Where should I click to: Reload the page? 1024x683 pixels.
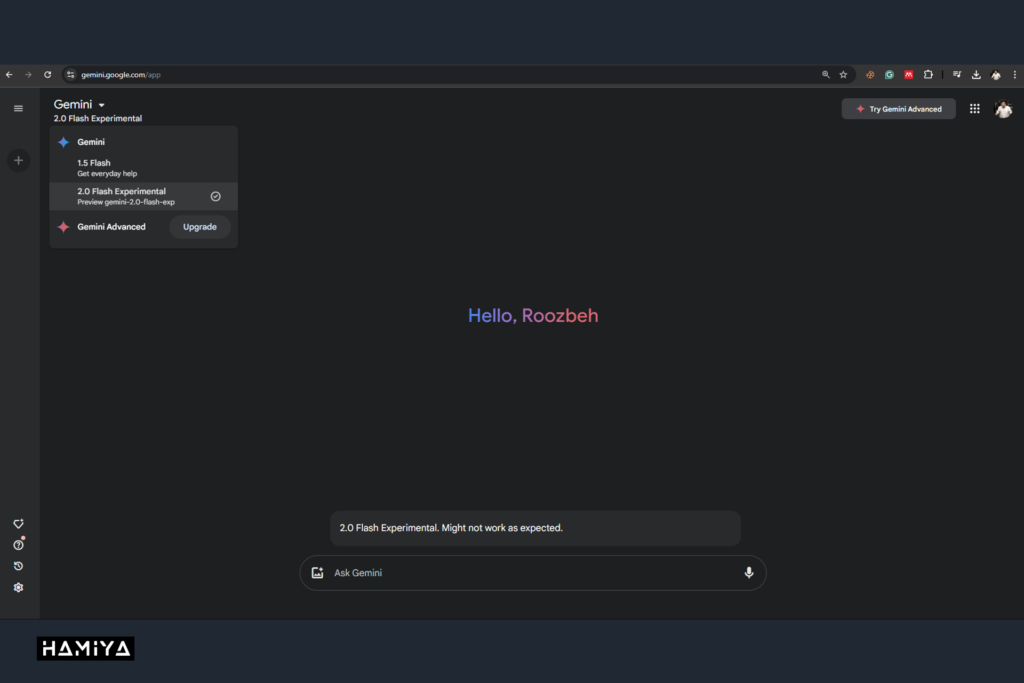click(48, 74)
